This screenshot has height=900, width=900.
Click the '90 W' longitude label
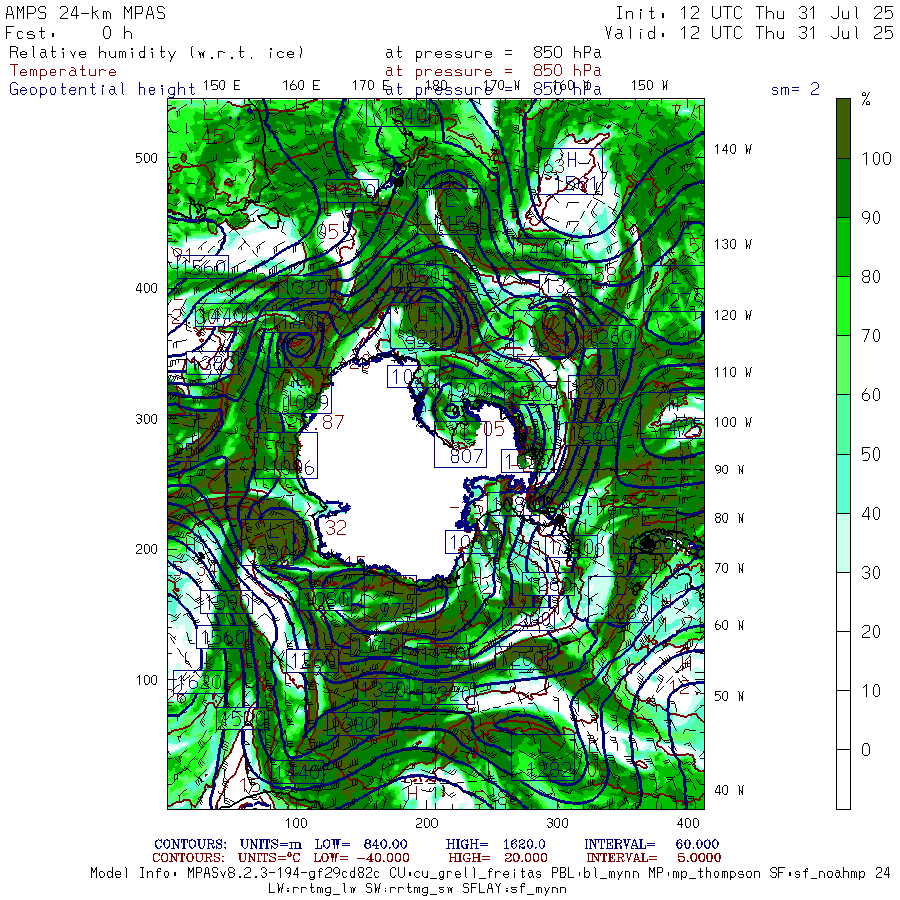(x=729, y=470)
